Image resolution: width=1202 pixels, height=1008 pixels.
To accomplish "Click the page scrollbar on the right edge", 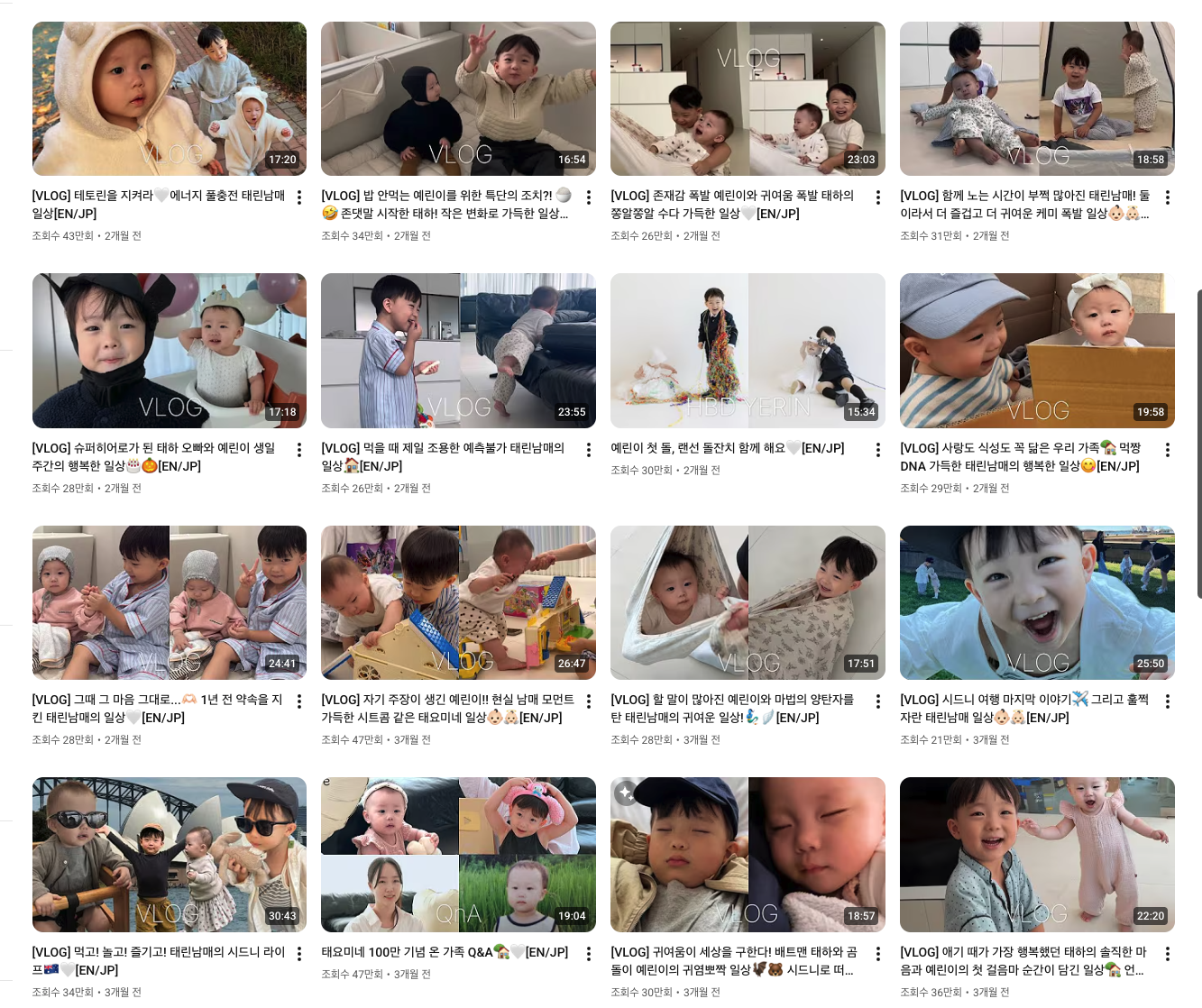I will [x=1199, y=444].
